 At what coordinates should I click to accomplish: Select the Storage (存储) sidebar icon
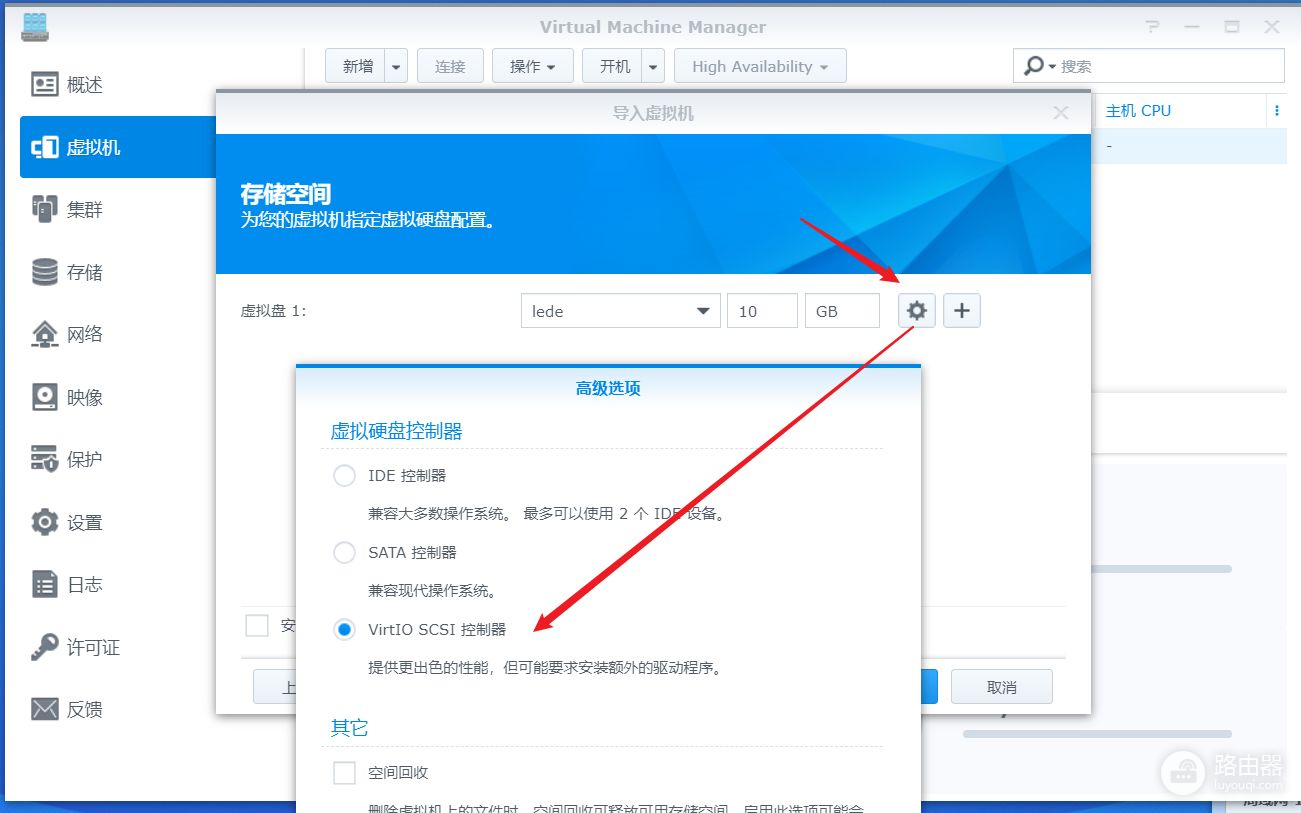(x=45, y=272)
